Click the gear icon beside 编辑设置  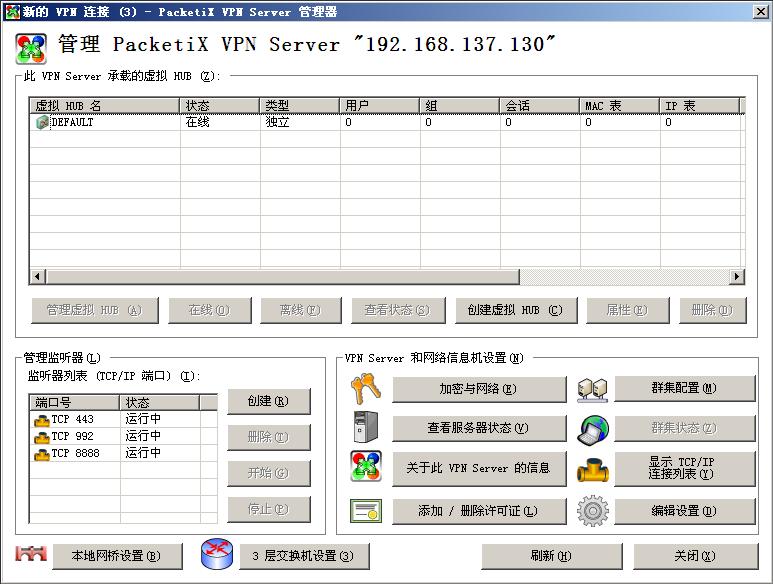(x=592, y=510)
